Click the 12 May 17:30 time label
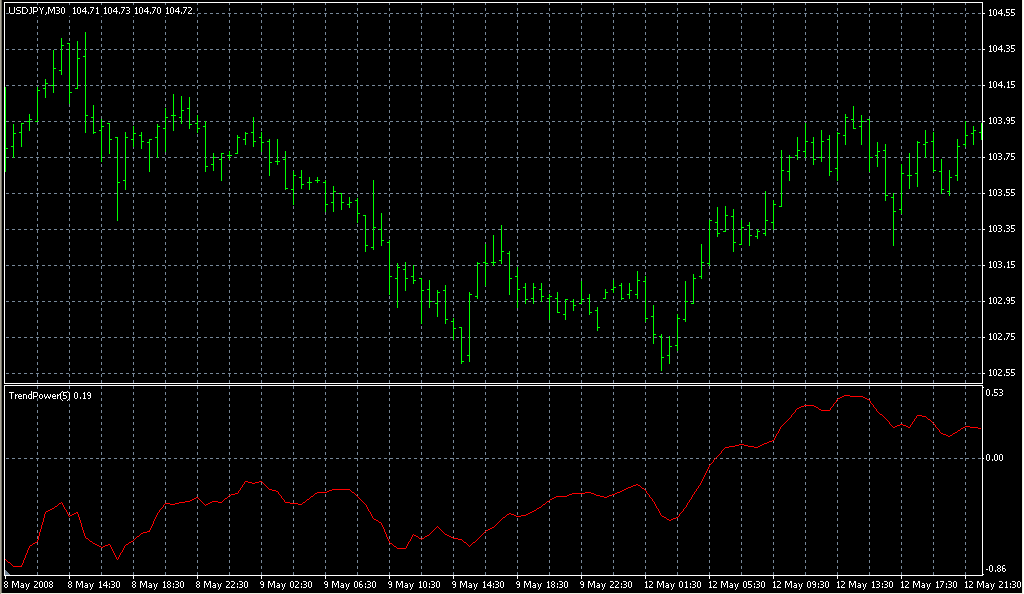The image size is (1024, 594). pyautogui.click(x=929, y=585)
